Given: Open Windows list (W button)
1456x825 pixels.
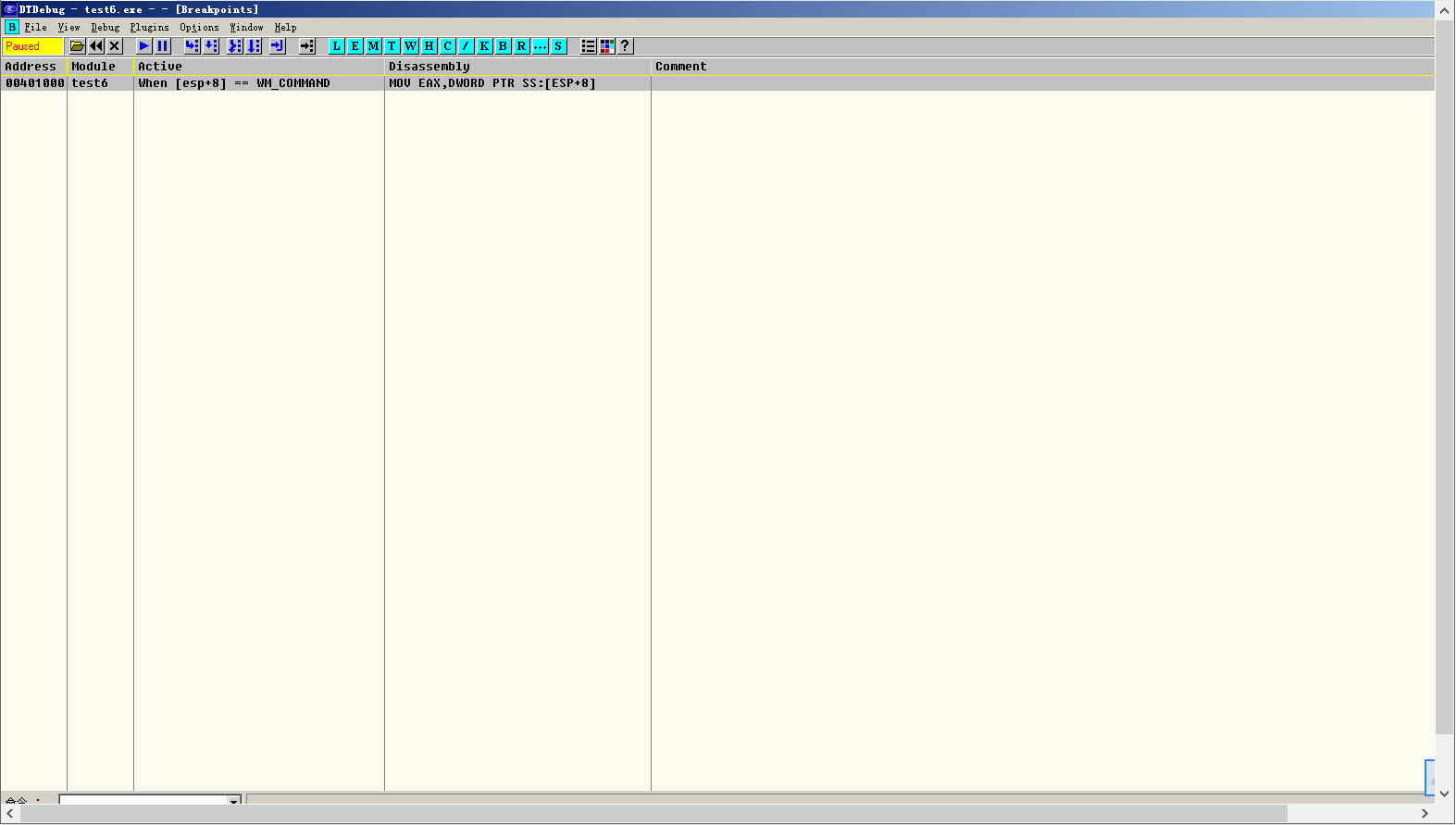Looking at the screenshot, I should coord(411,46).
